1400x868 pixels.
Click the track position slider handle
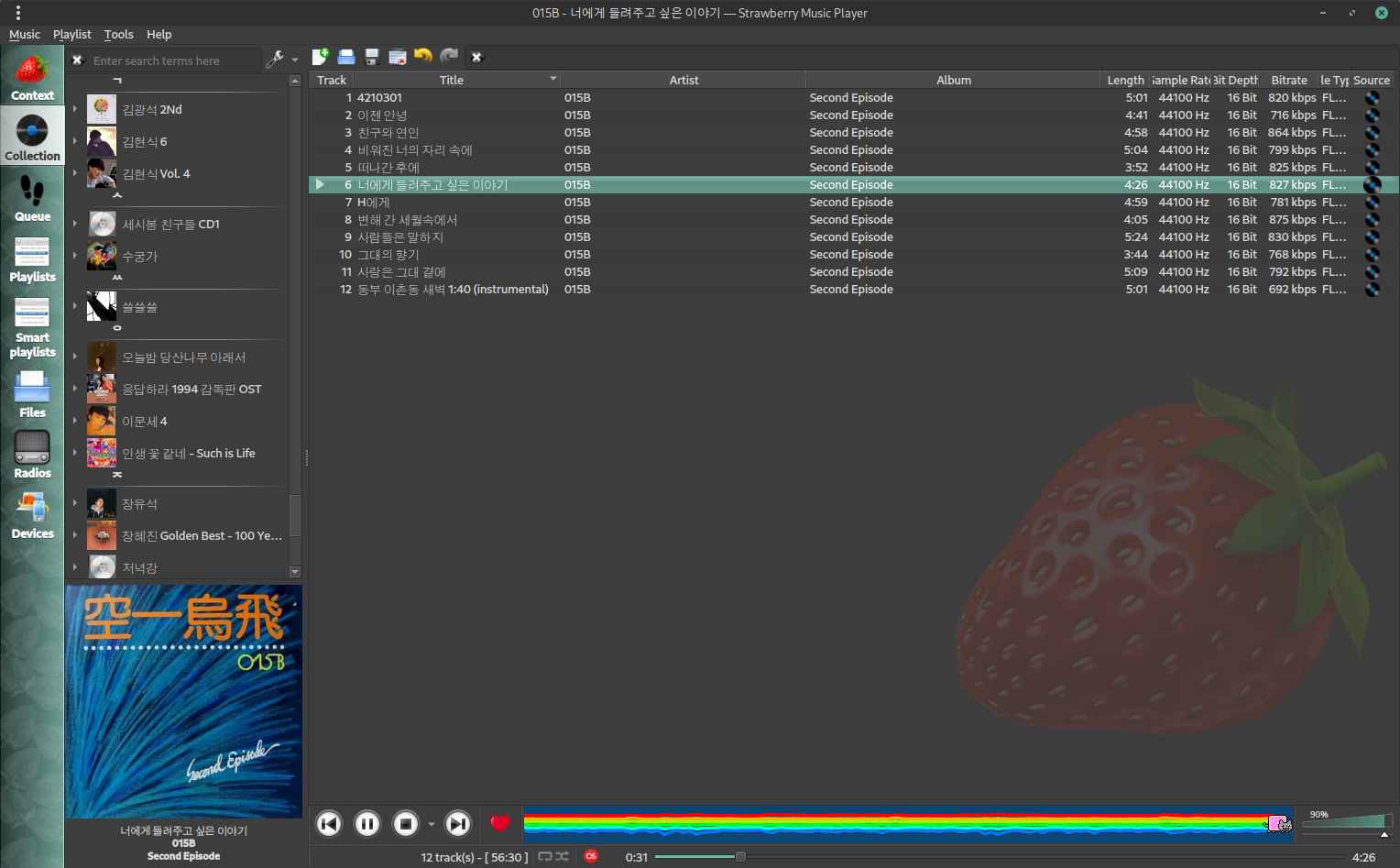pos(740,857)
